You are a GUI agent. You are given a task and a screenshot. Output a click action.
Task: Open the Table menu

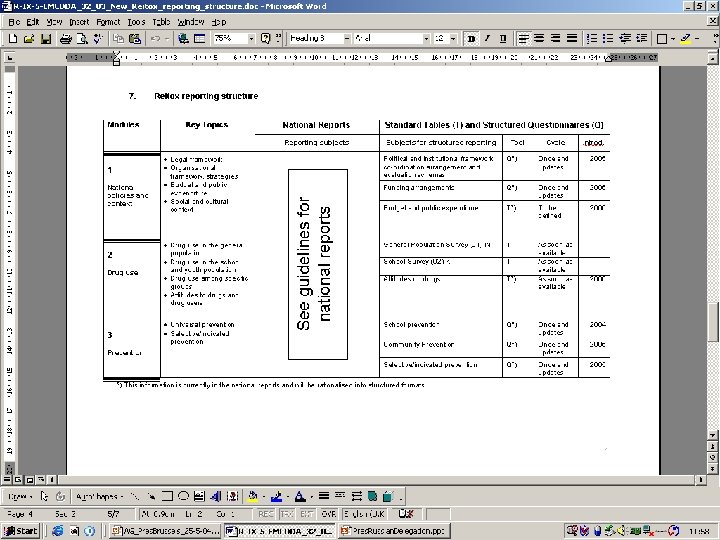(x=161, y=22)
